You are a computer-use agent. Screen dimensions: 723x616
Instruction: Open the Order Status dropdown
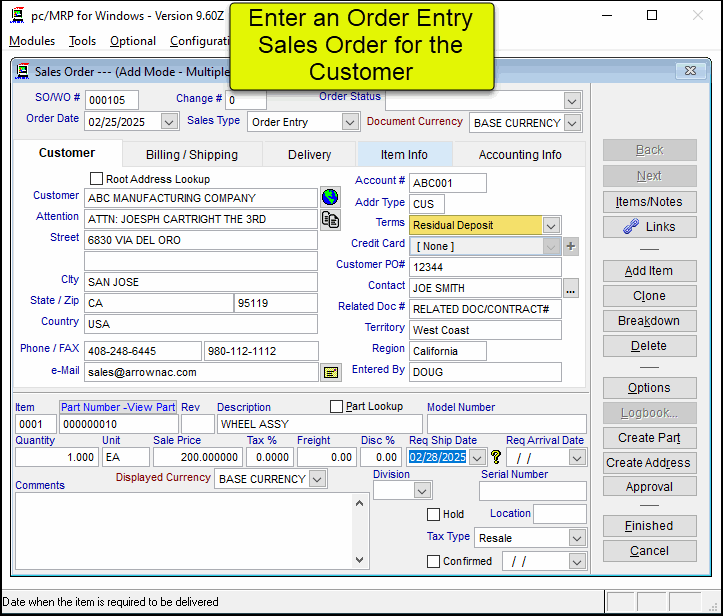point(572,101)
